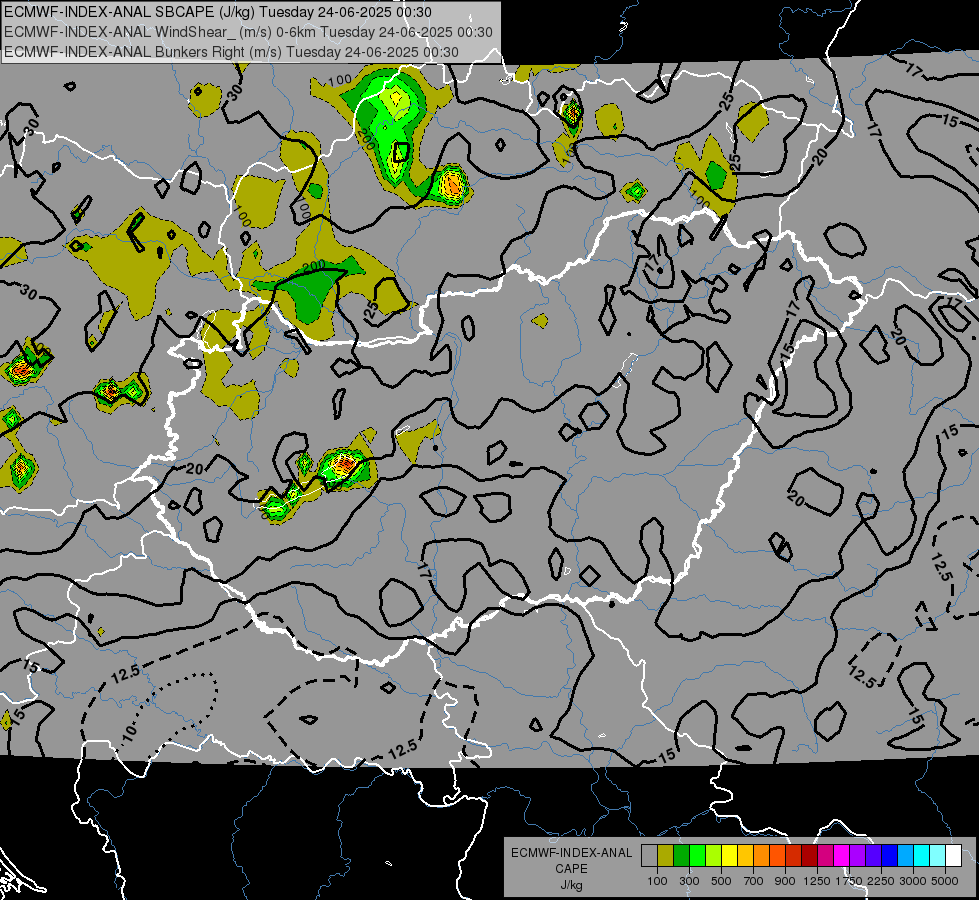The height and width of the screenshot is (900, 979).
Task: Click the WindShear 0-6km title line
Action: click(248, 32)
